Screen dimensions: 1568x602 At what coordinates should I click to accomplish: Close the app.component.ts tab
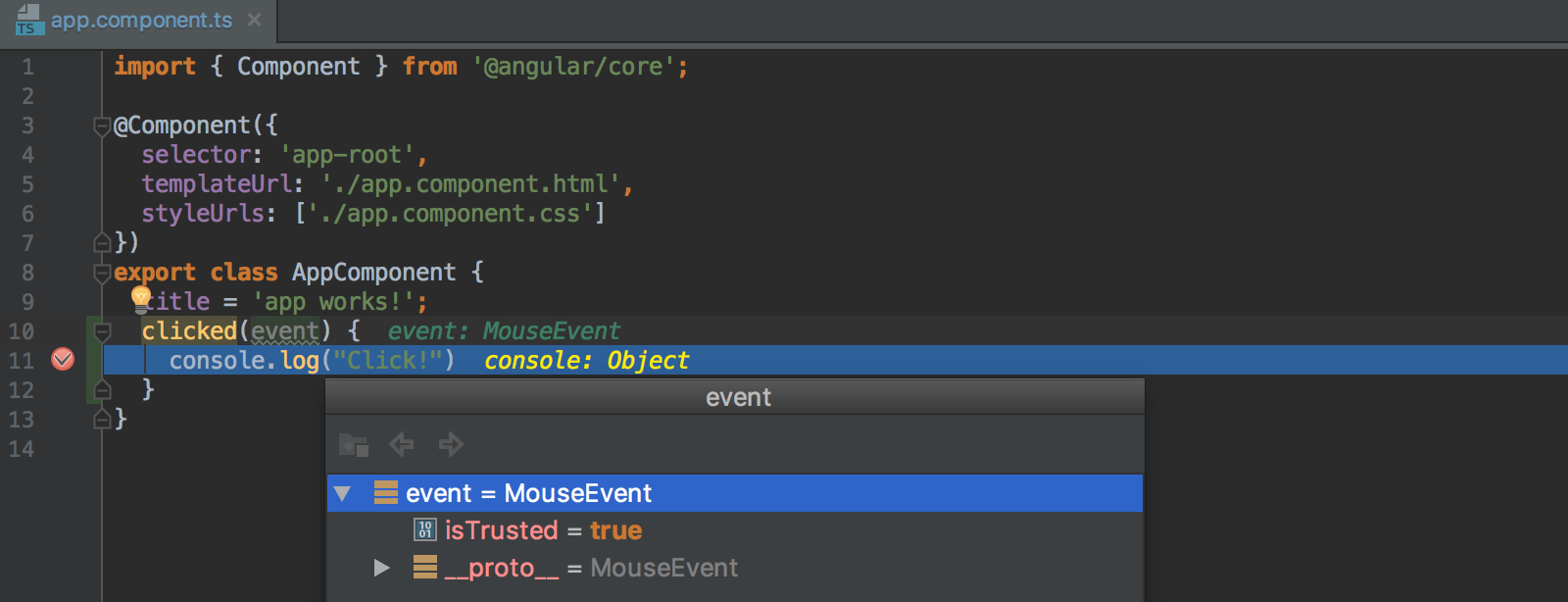[x=253, y=19]
